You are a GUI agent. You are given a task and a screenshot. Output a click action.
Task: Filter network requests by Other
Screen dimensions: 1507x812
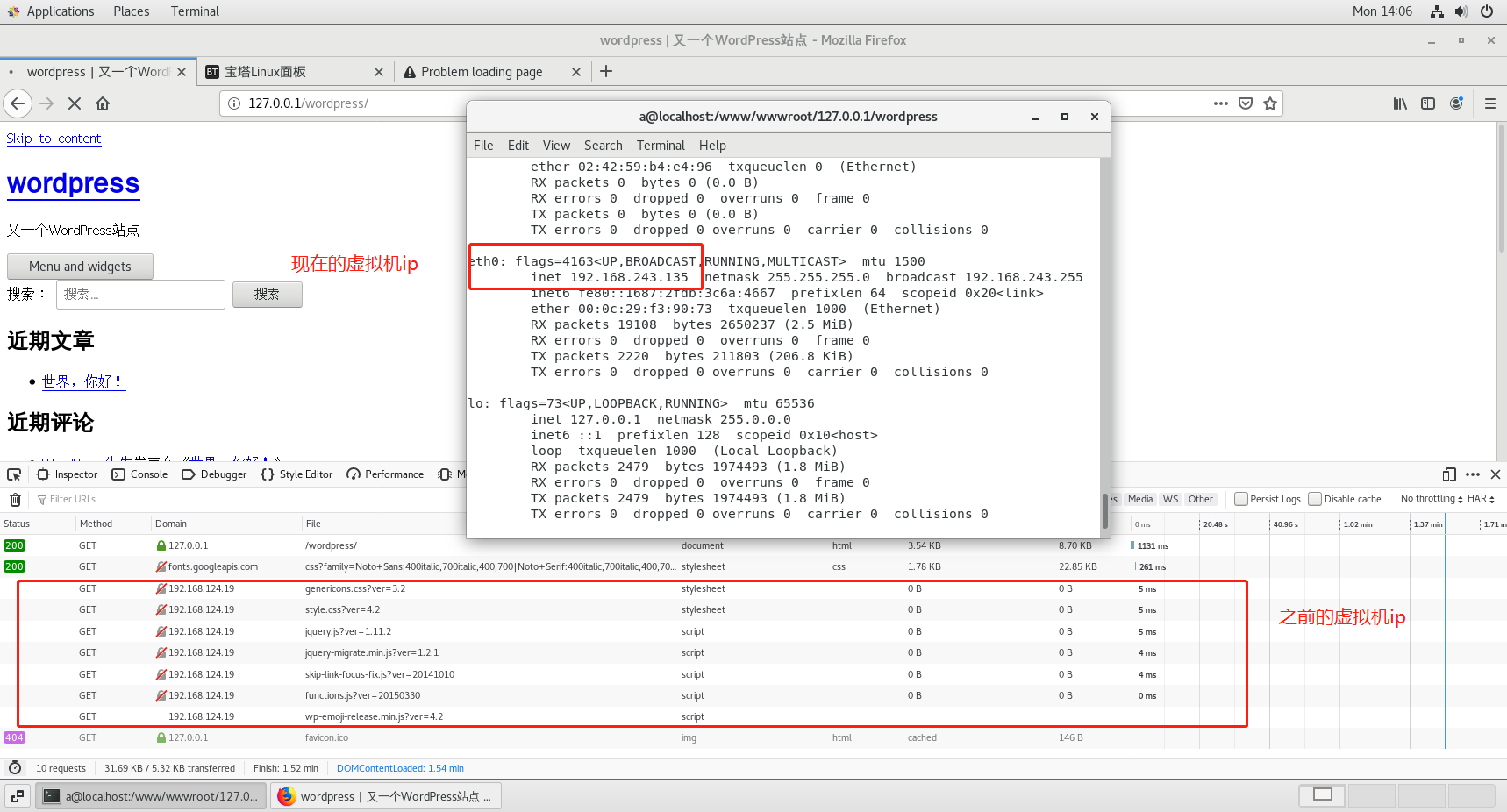[1201, 499]
